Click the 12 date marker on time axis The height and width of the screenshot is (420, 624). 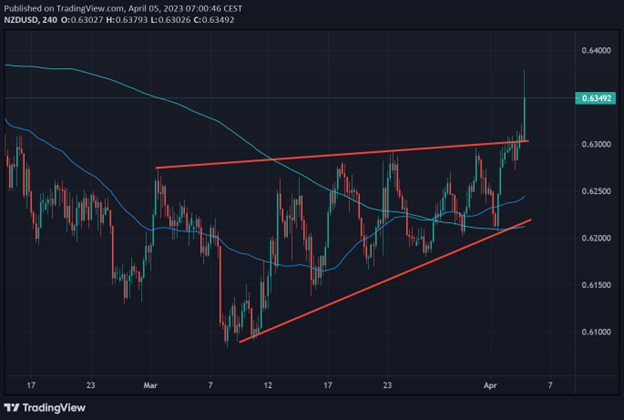click(x=267, y=383)
